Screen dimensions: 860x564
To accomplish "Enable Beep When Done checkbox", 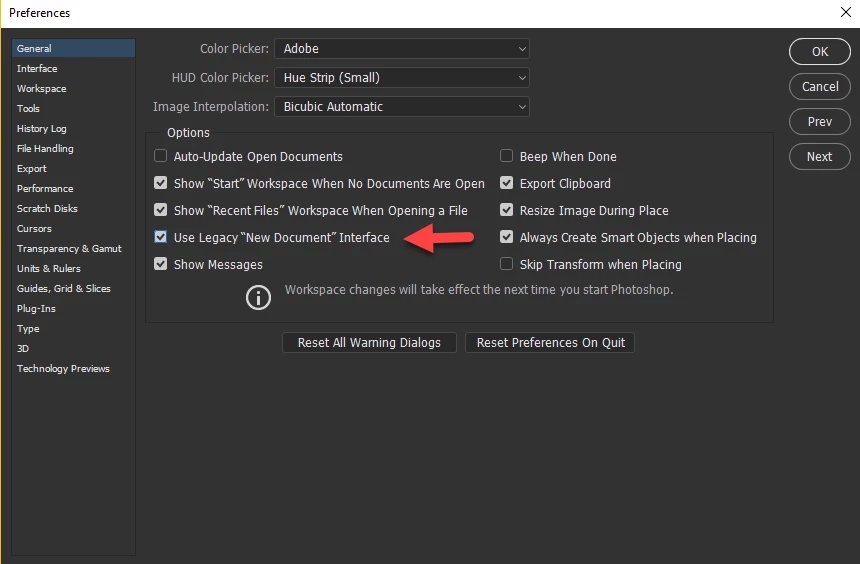I will click(x=506, y=156).
